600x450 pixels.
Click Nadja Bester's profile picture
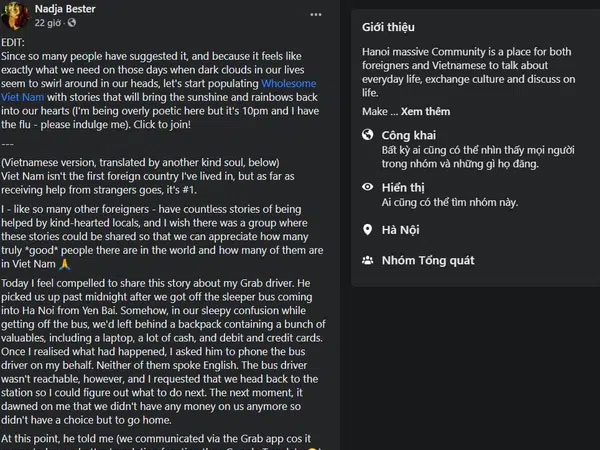click(15, 15)
